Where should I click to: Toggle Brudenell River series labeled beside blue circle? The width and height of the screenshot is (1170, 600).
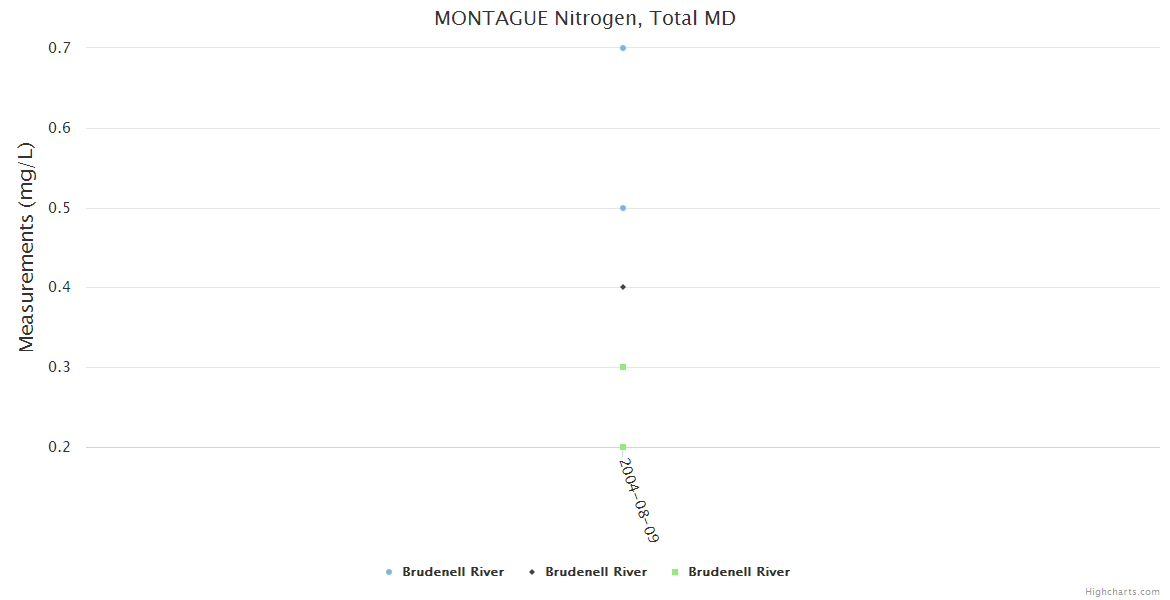tap(453, 572)
